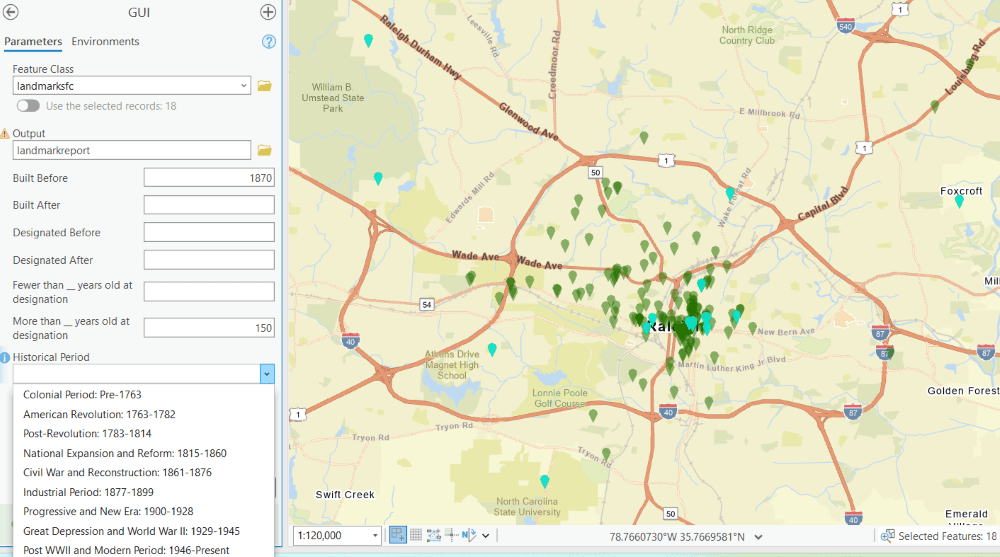Click the snapping icon in the map status bar

coord(398,536)
